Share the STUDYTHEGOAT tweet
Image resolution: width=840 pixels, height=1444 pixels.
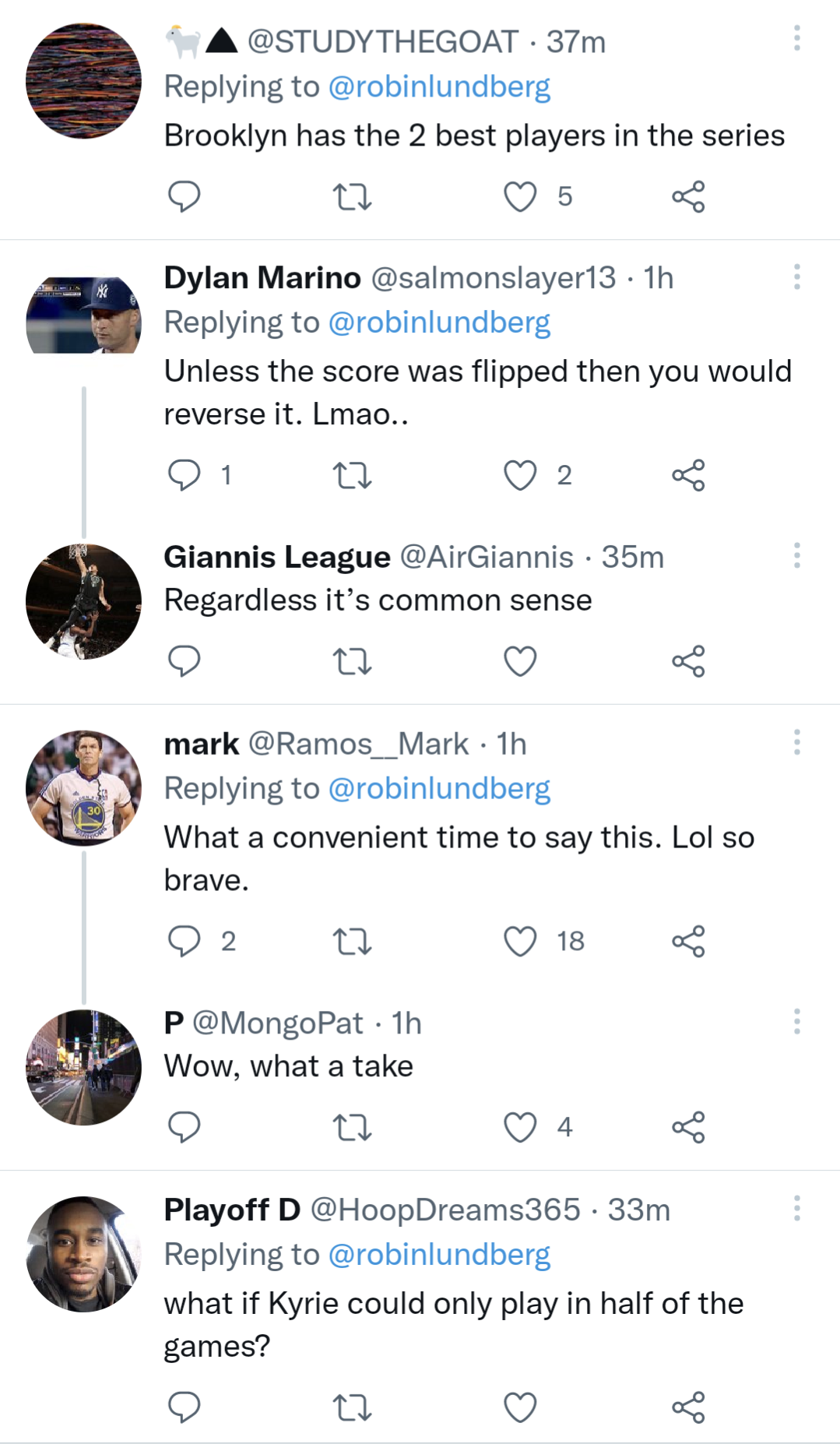click(x=688, y=196)
